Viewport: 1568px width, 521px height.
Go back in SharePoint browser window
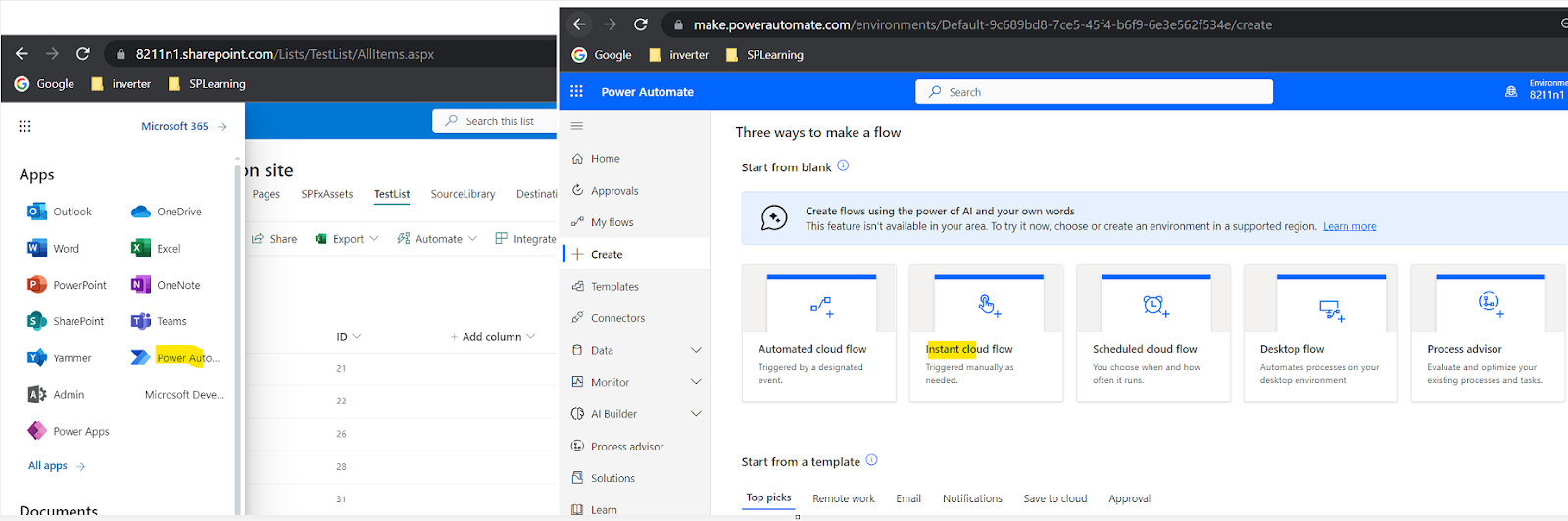pyautogui.click(x=22, y=54)
